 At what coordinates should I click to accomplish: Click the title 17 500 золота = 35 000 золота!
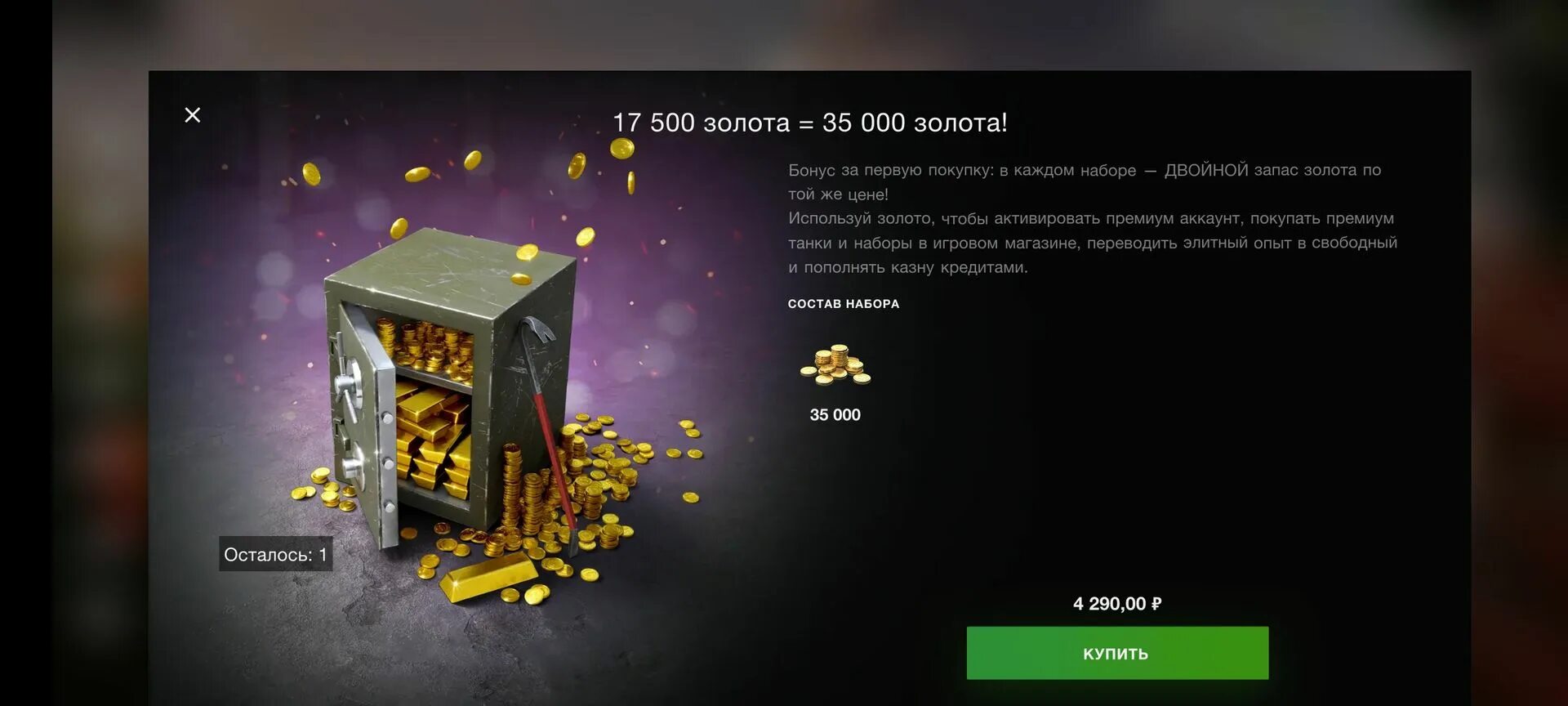point(810,123)
